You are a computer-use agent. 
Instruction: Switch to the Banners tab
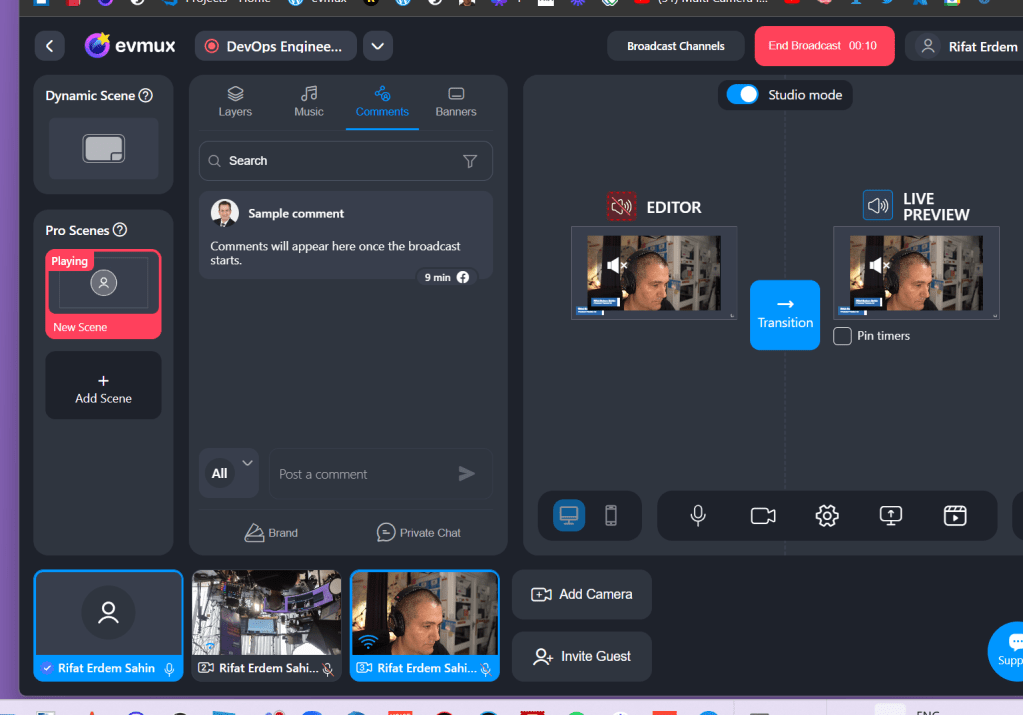tap(456, 102)
